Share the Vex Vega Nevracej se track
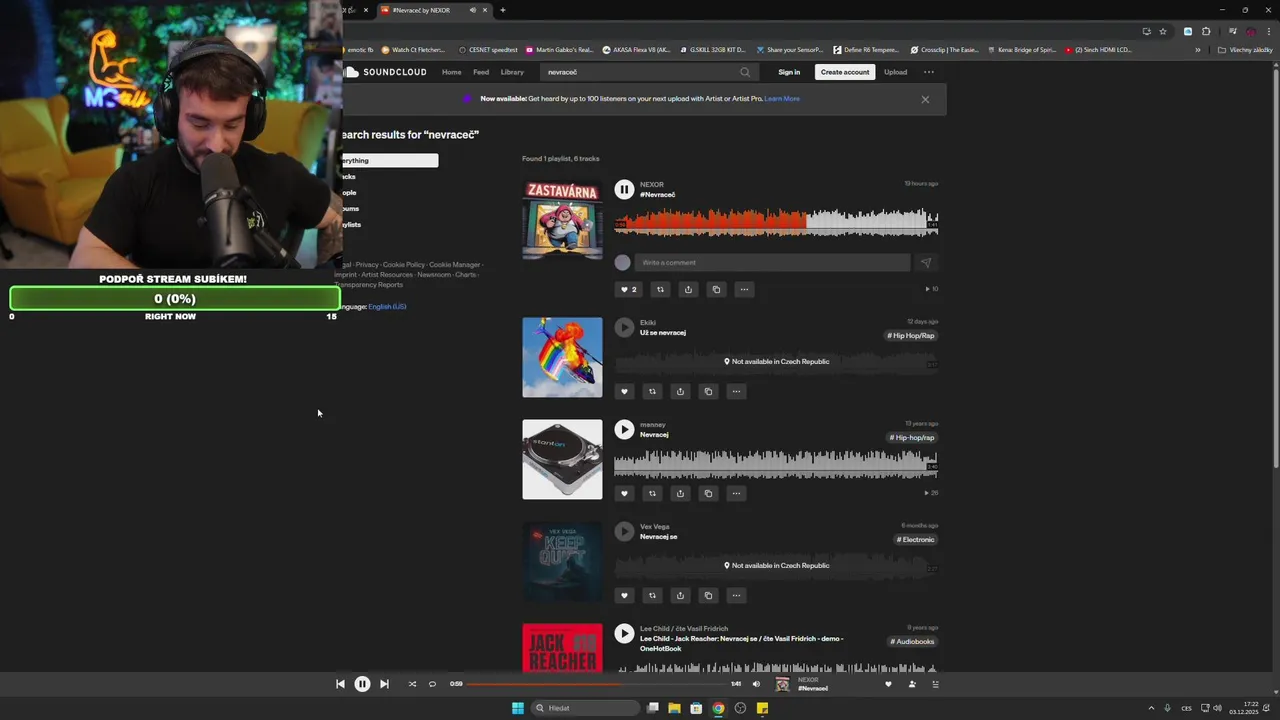Viewport: 1280px width, 720px height. (x=680, y=596)
